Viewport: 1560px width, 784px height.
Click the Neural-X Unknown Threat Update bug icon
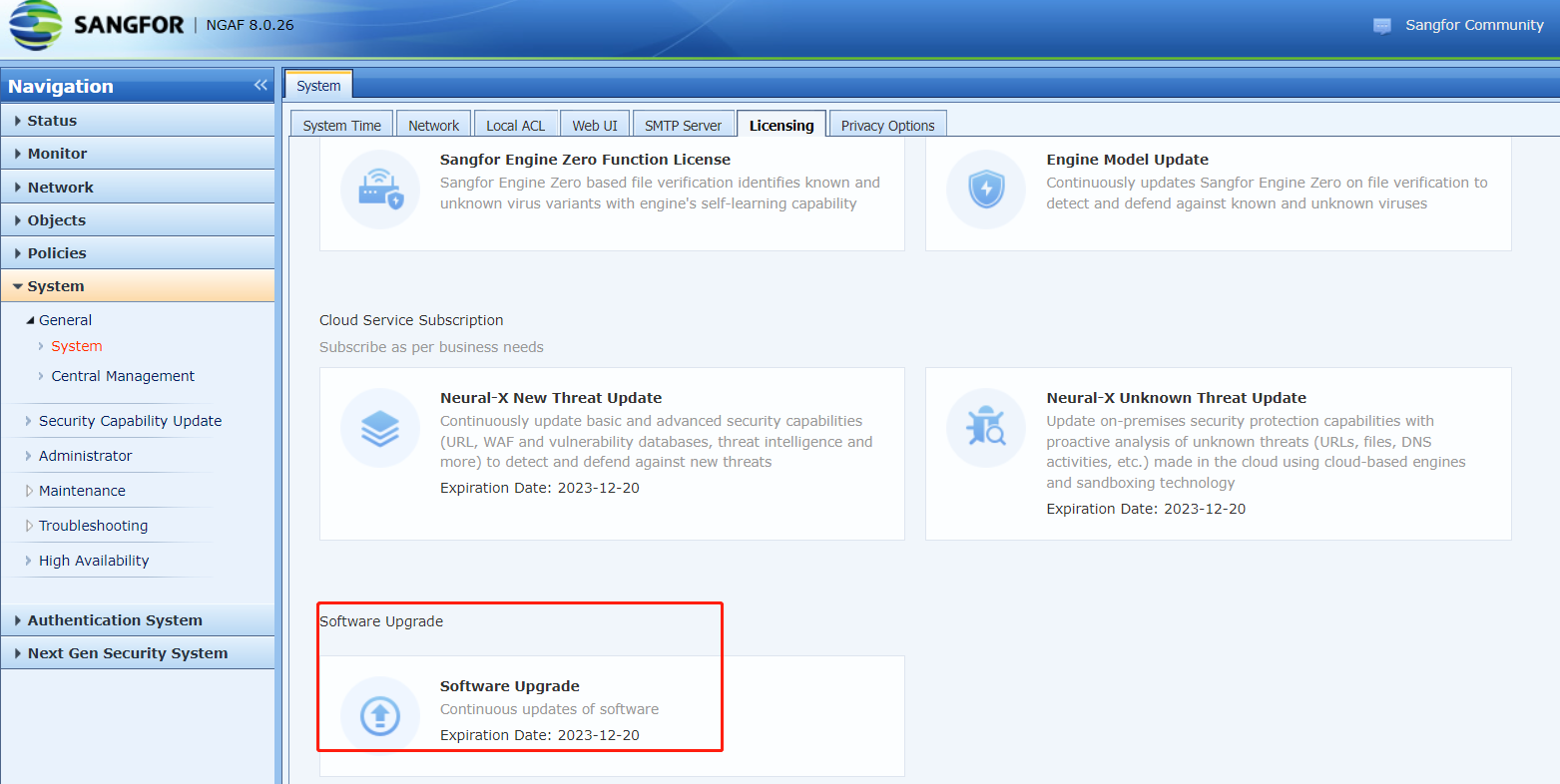tap(986, 428)
